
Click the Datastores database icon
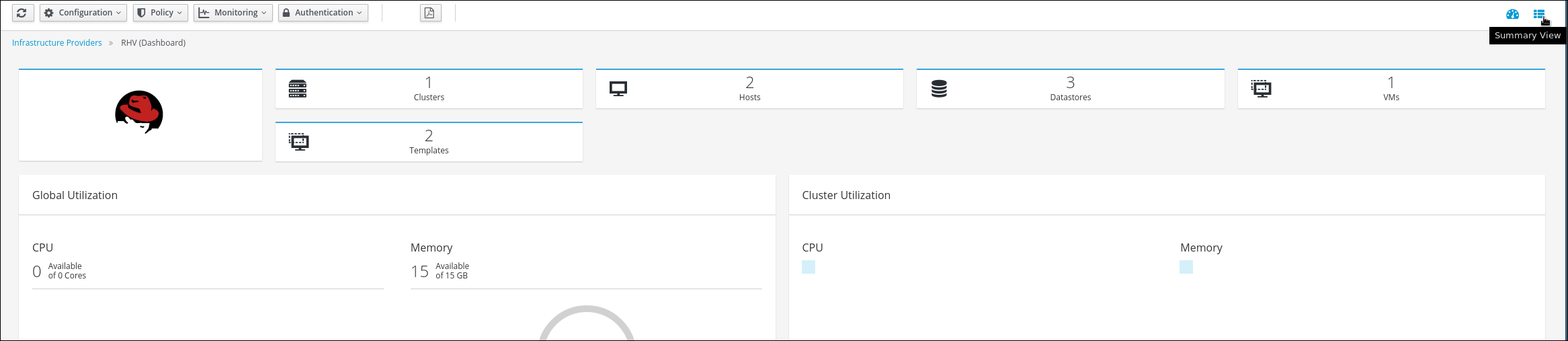(939, 89)
